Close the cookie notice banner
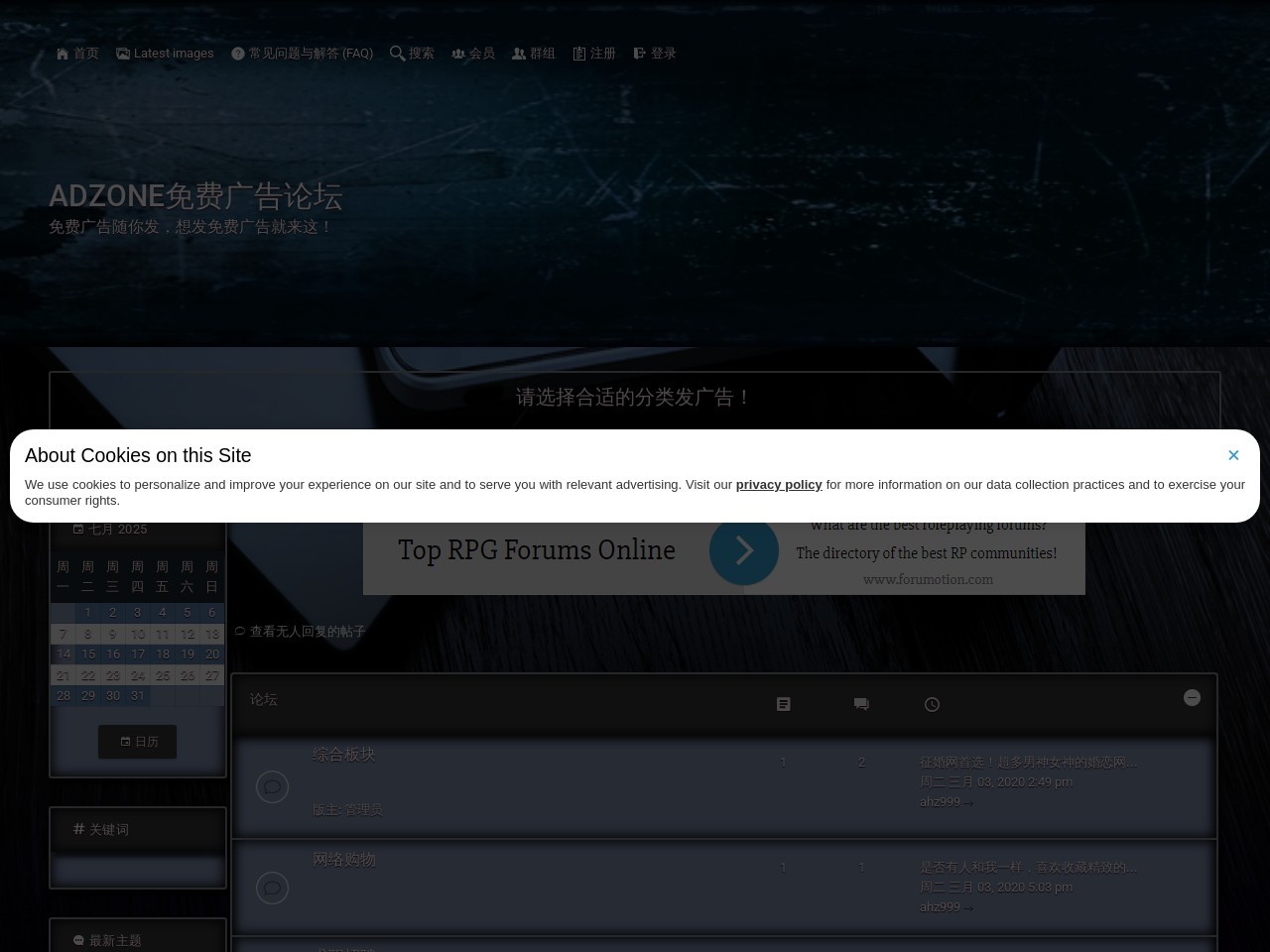This screenshot has height=952, width=1270. 1233,455
